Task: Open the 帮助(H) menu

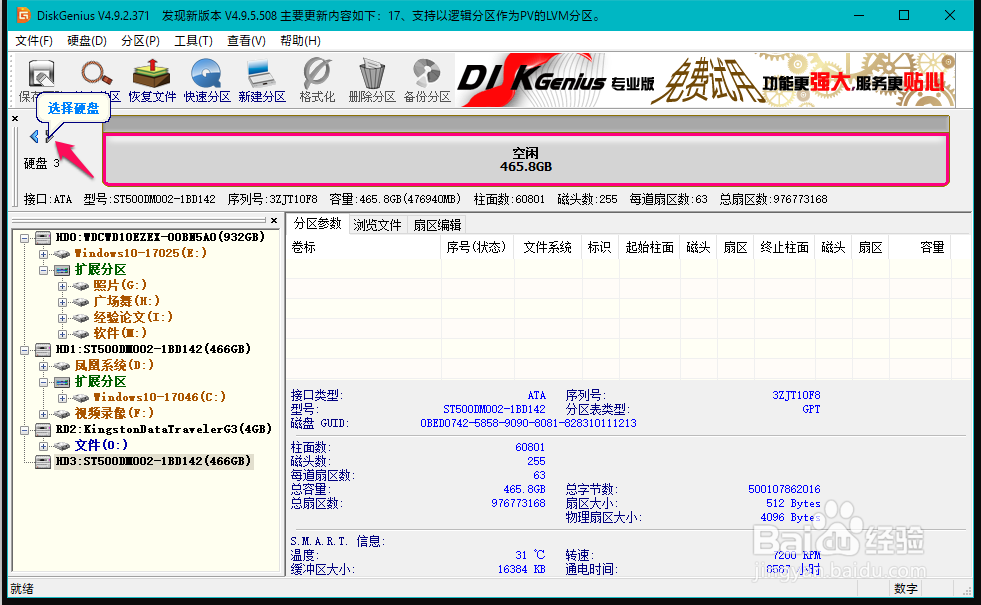Action: (300, 41)
